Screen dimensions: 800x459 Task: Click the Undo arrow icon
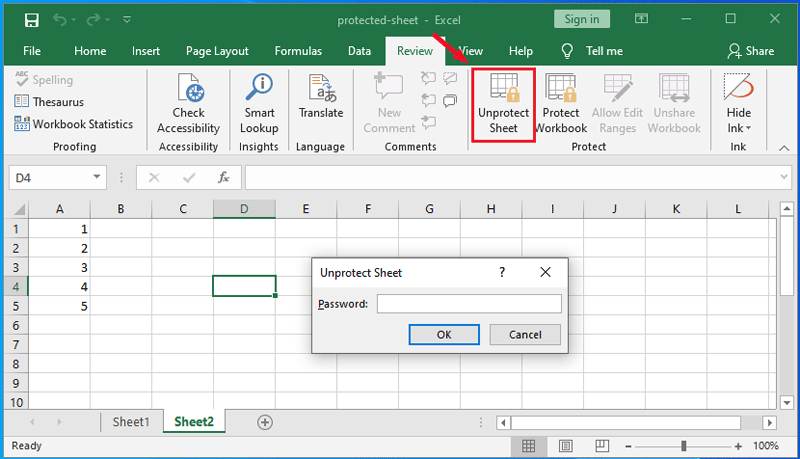click(60, 19)
